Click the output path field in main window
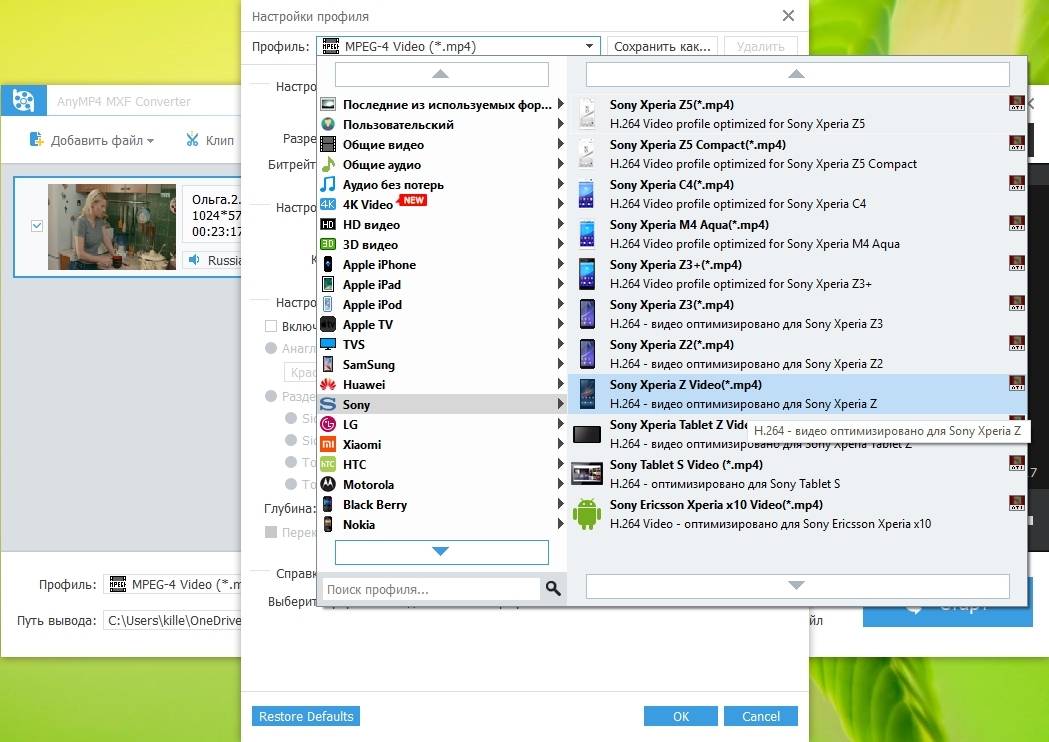Image resolution: width=1049 pixels, height=742 pixels. pos(173,620)
